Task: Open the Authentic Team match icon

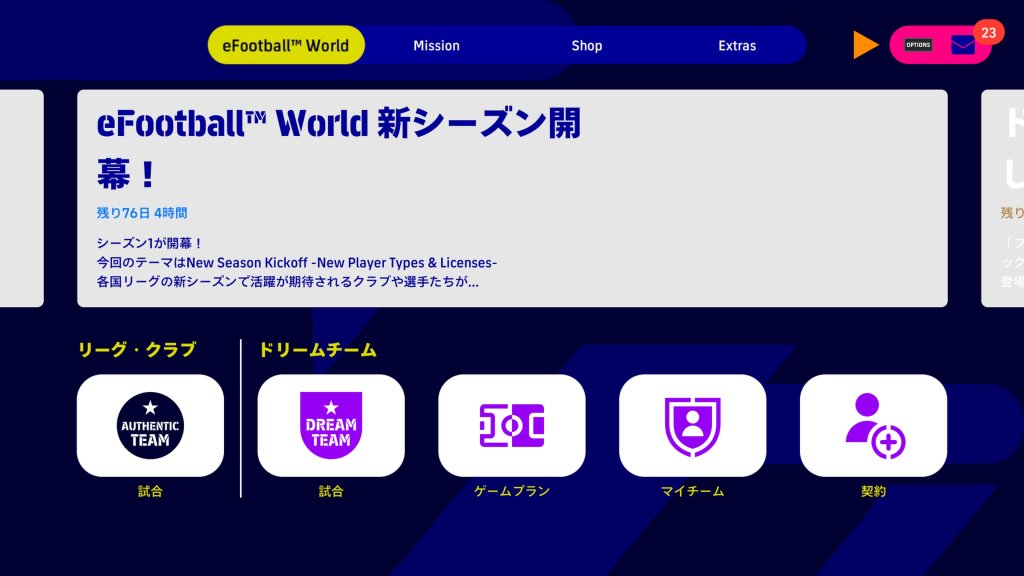Action: pos(150,425)
